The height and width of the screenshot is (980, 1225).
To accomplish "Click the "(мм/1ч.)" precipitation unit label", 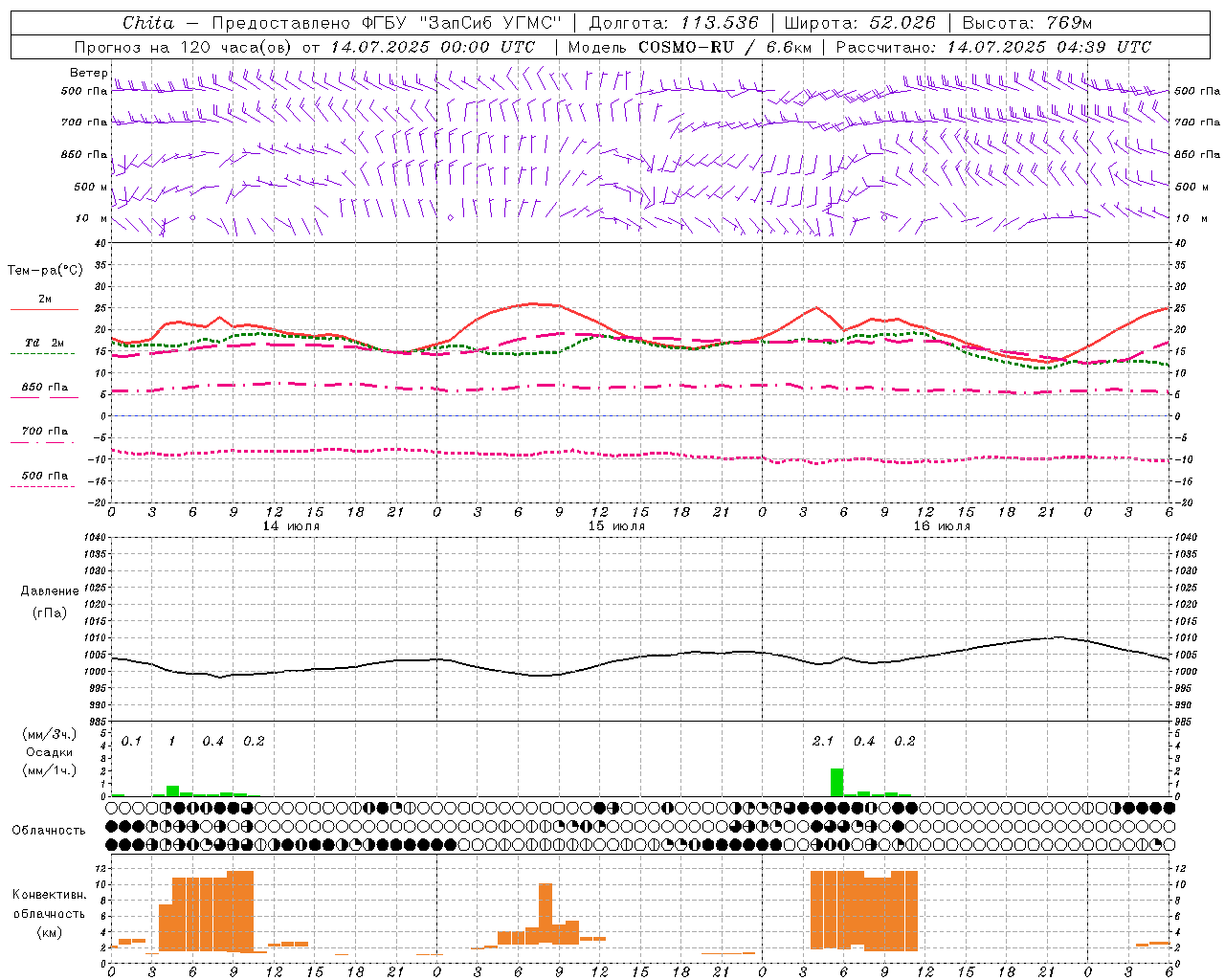I will (50, 770).
